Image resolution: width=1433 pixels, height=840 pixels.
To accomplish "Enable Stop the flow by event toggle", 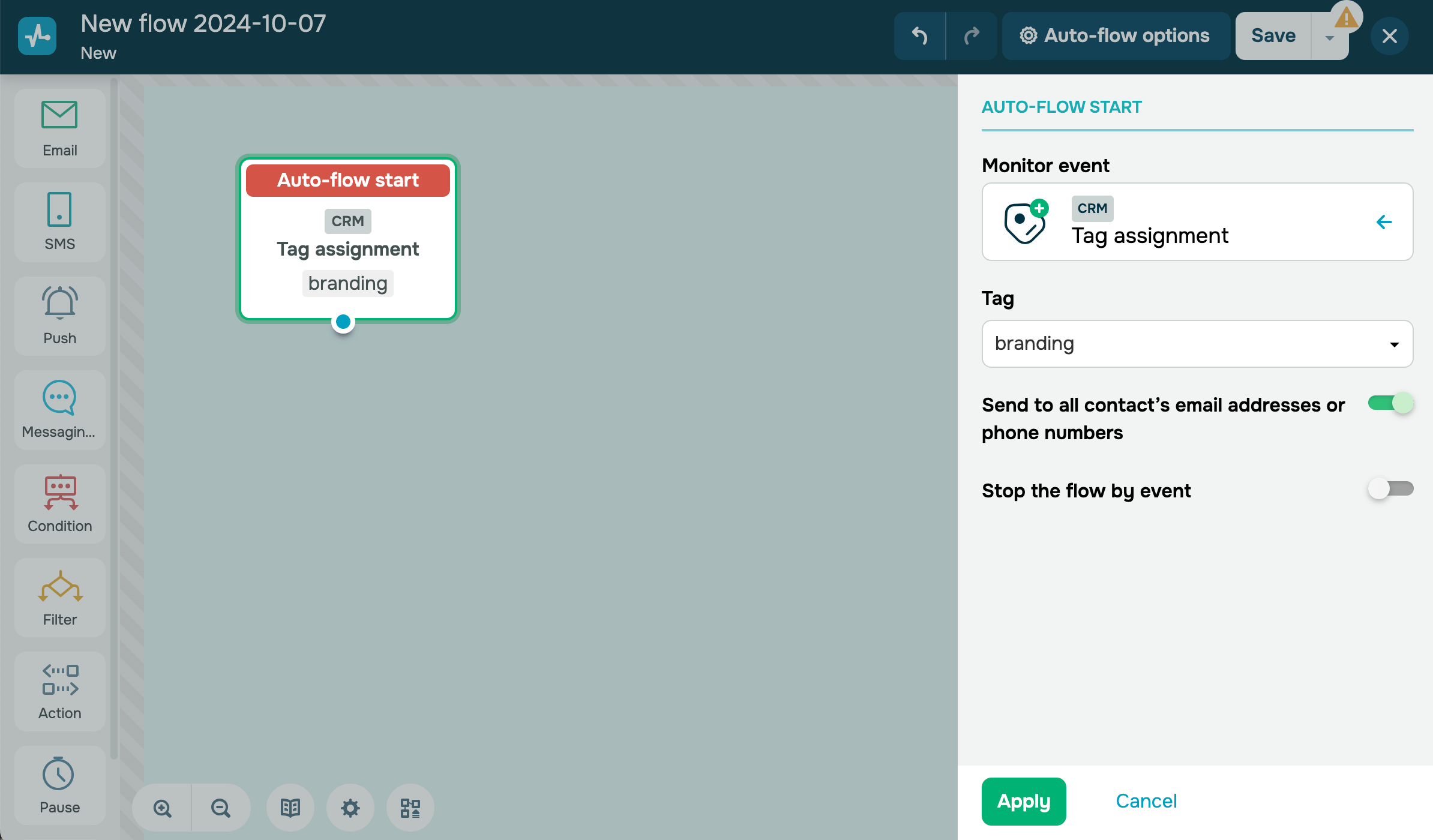I will 1390,489.
